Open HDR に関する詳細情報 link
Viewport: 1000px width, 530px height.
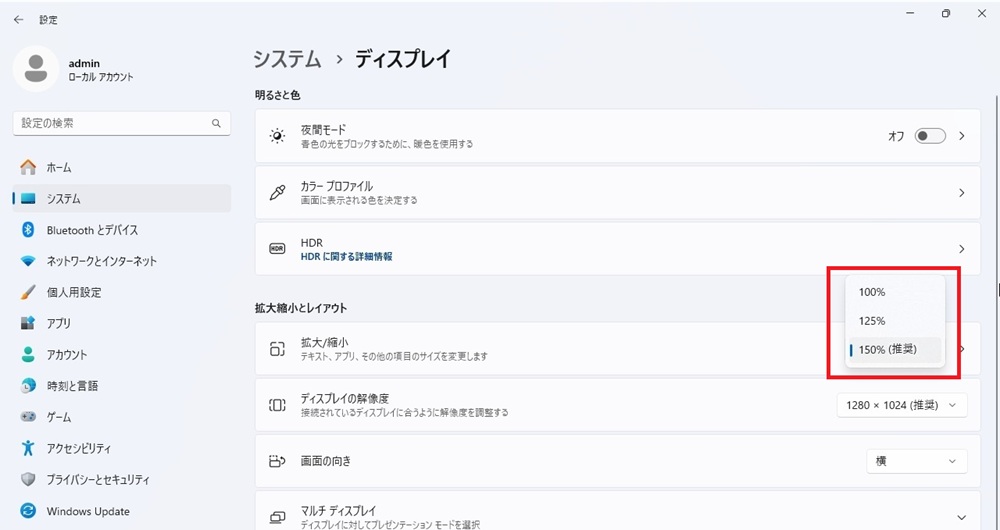346,256
